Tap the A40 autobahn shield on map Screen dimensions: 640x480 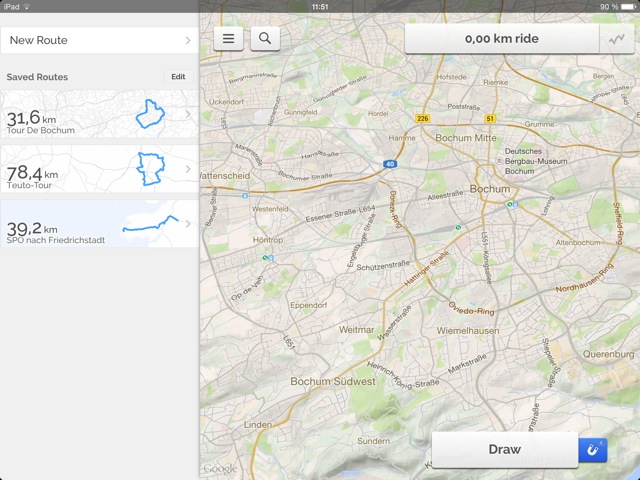coord(389,164)
